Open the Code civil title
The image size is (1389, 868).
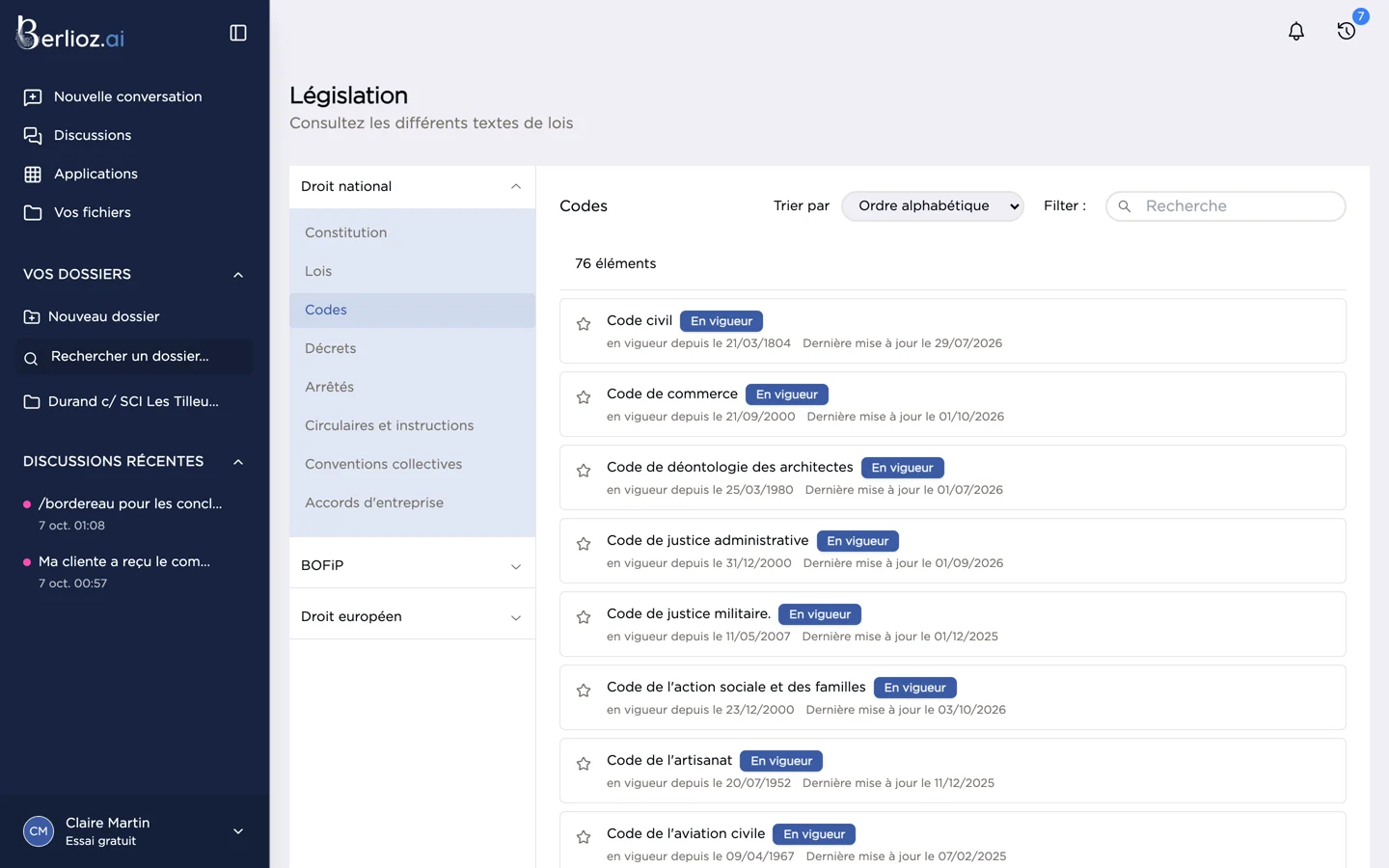click(x=640, y=320)
